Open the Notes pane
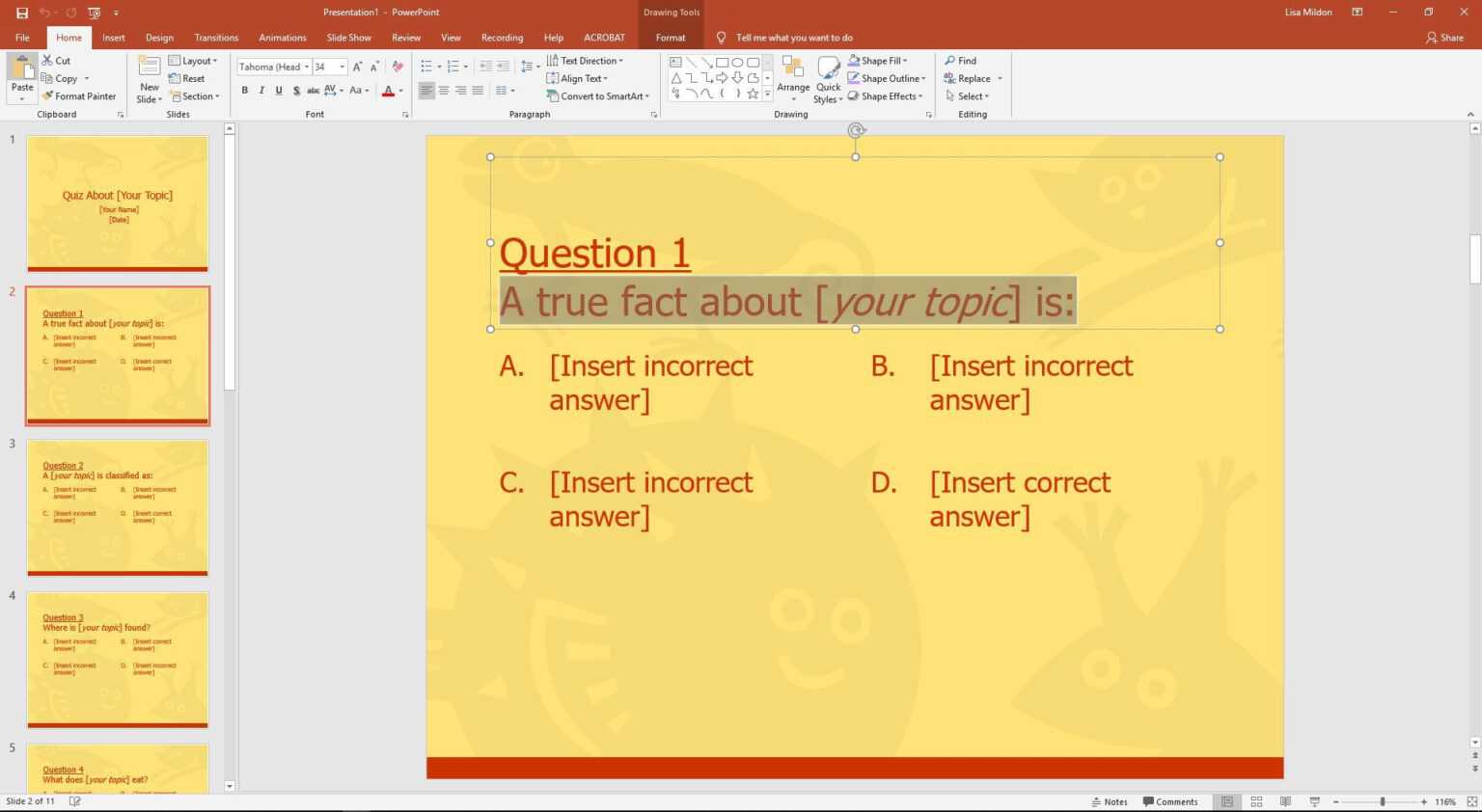 pos(1110,801)
